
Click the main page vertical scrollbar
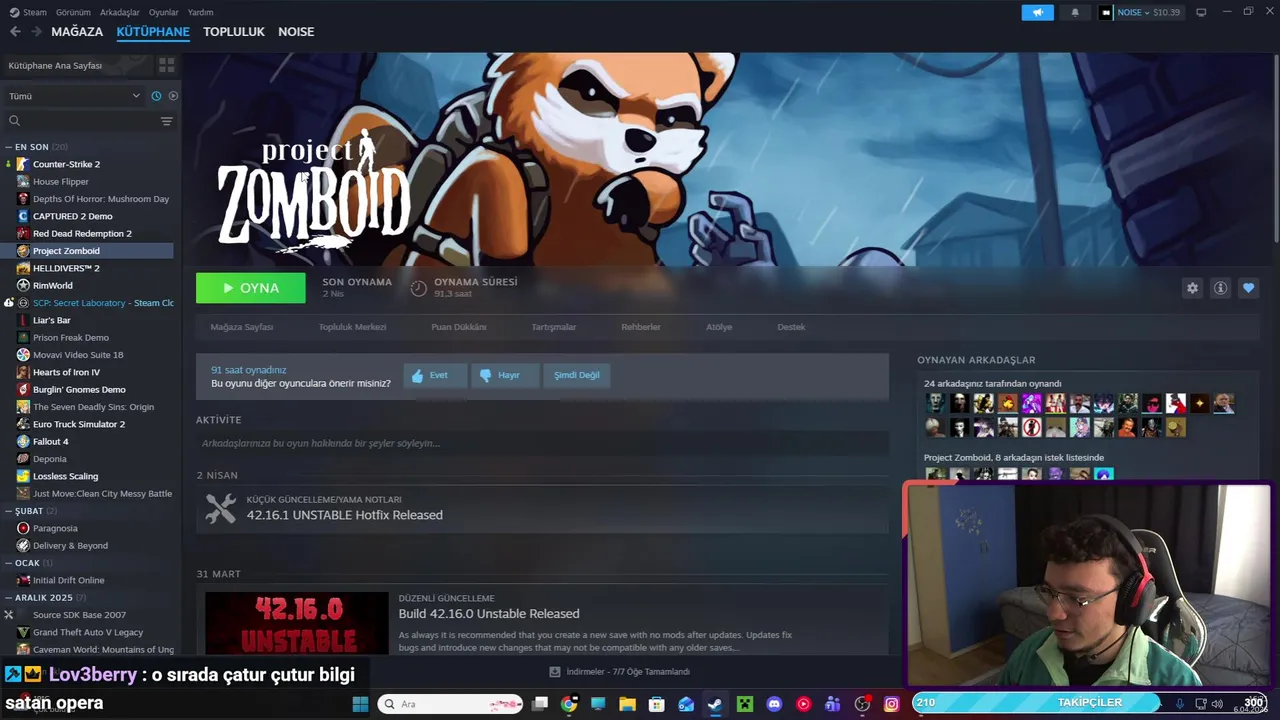point(1276,150)
